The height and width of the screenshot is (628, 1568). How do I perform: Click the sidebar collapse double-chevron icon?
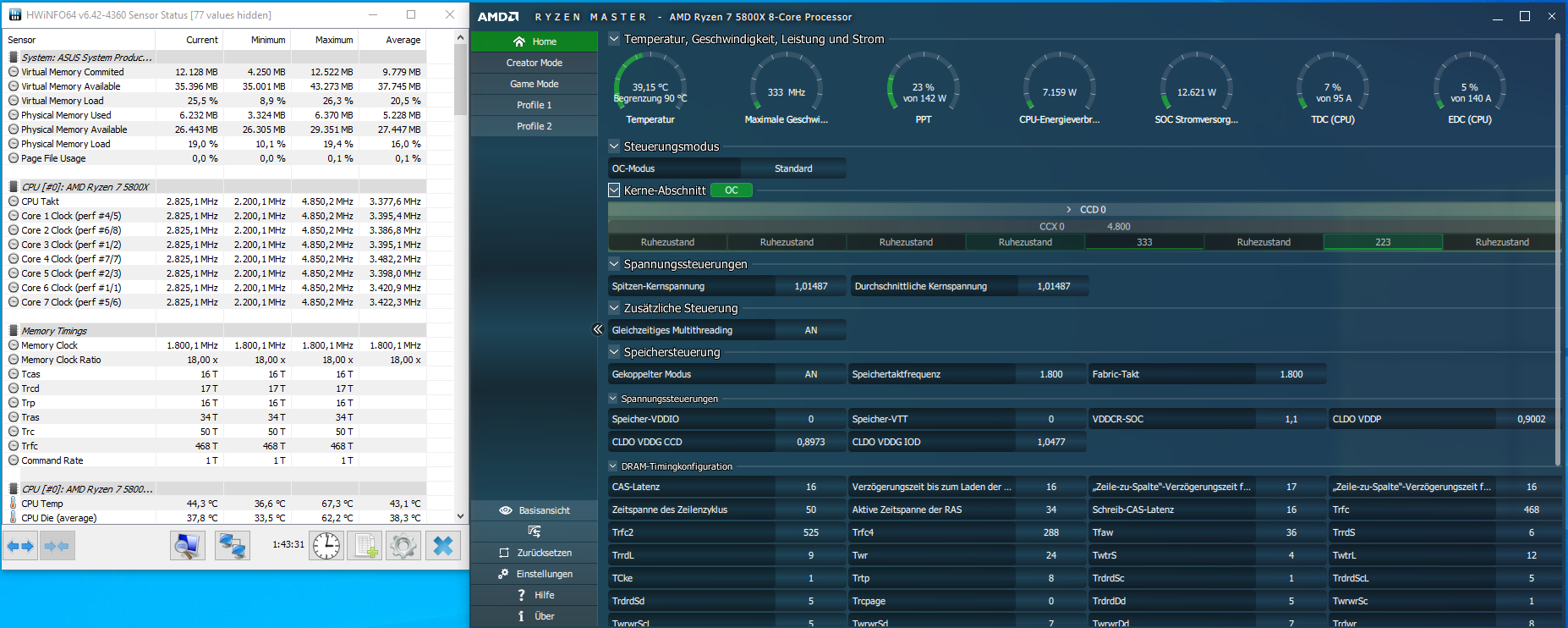tap(598, 329)
